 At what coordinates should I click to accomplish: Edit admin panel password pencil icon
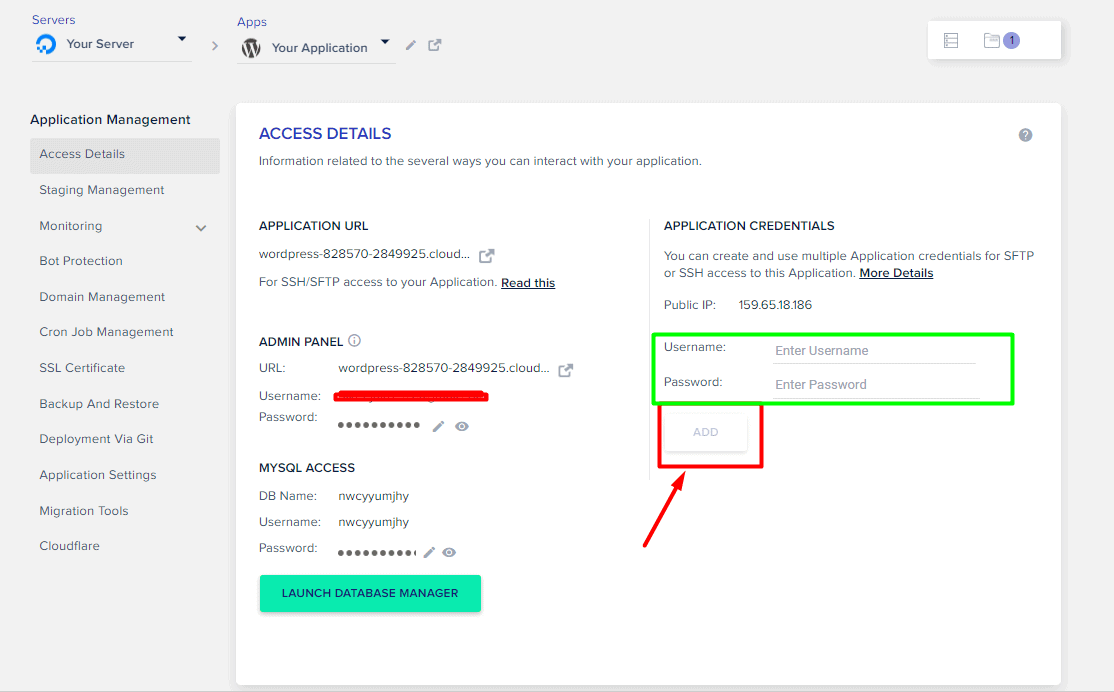click(438, 426)
